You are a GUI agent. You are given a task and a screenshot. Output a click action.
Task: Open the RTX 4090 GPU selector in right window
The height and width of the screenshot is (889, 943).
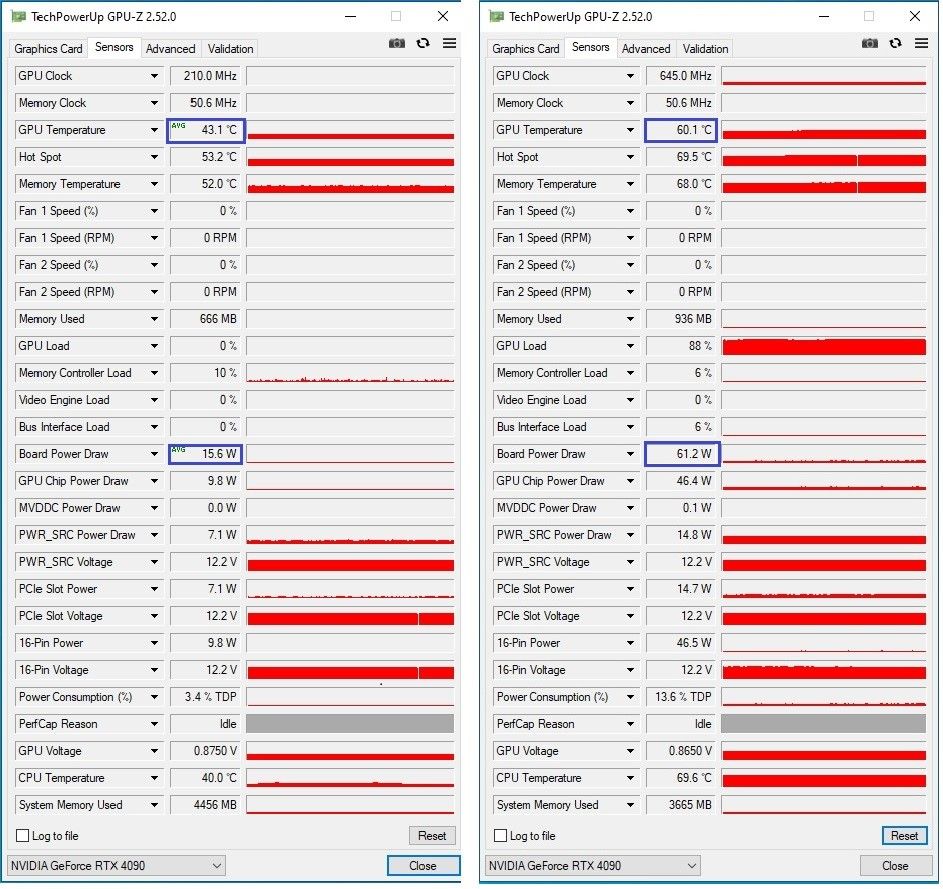click(x=593, y=866)
